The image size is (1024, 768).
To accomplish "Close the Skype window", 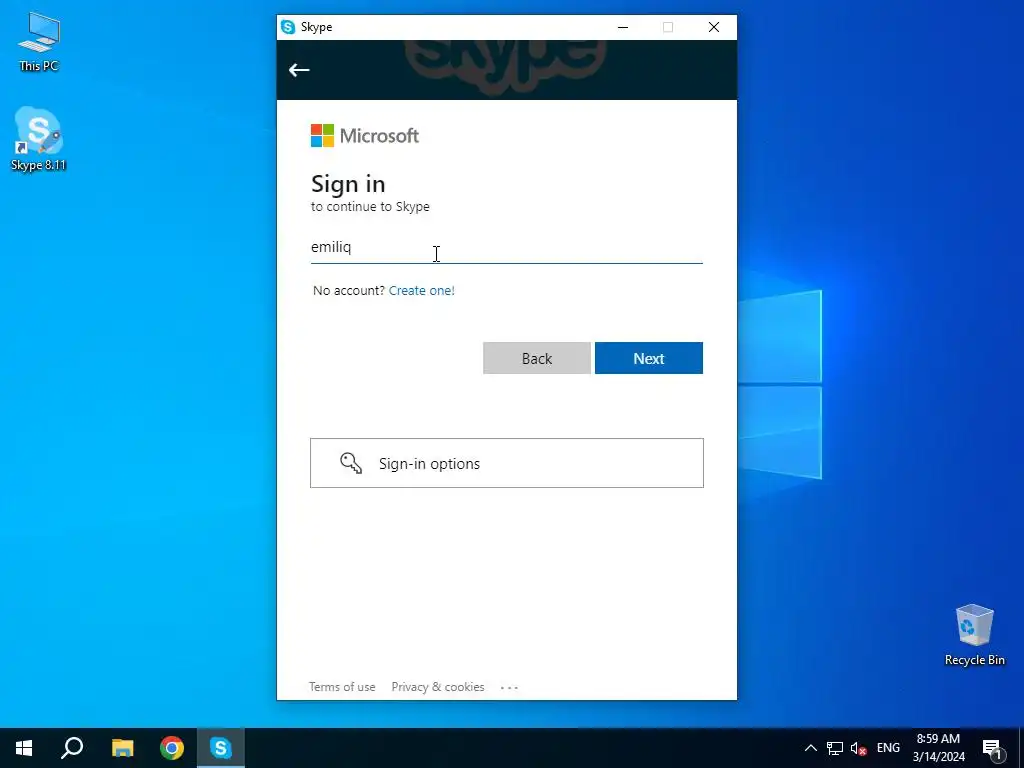I will [714, 27].
